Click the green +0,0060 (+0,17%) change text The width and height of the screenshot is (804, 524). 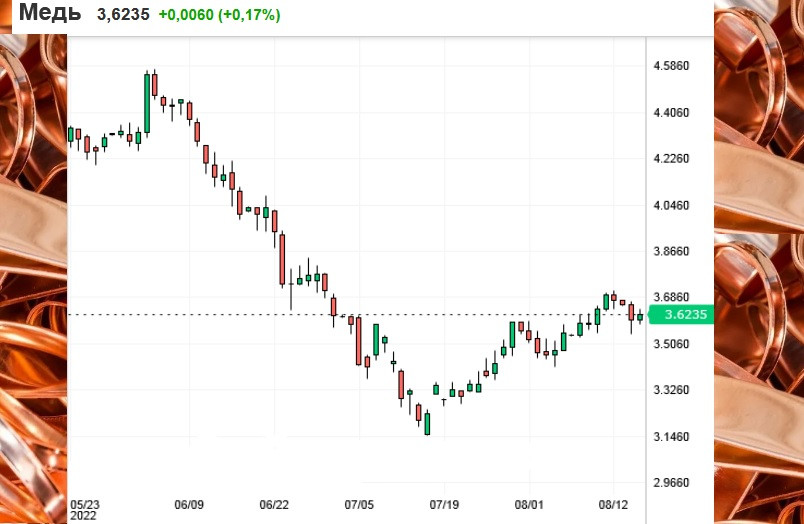click(219, 15)
